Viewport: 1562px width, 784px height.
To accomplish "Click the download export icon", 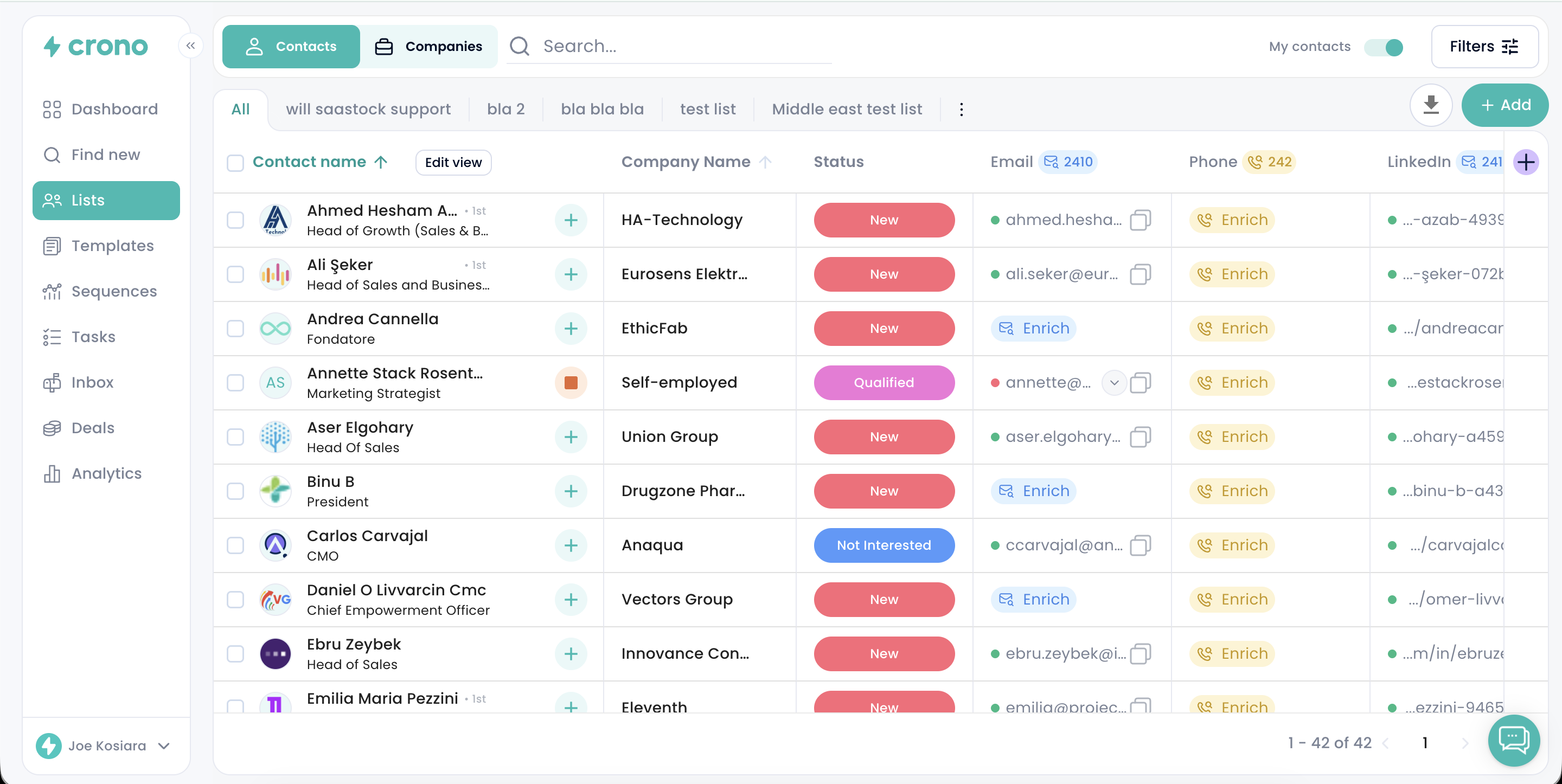I will [x=1430, y=105].
